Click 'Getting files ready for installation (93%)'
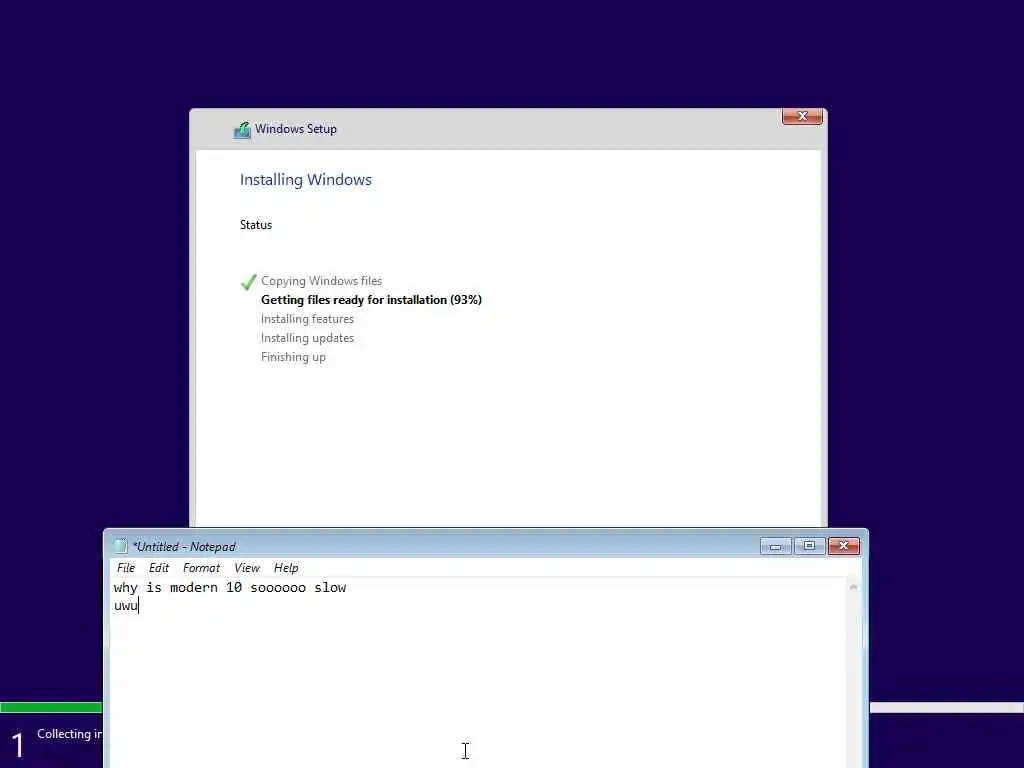The width and height of the screenshot is (1024, 768). 371,300
